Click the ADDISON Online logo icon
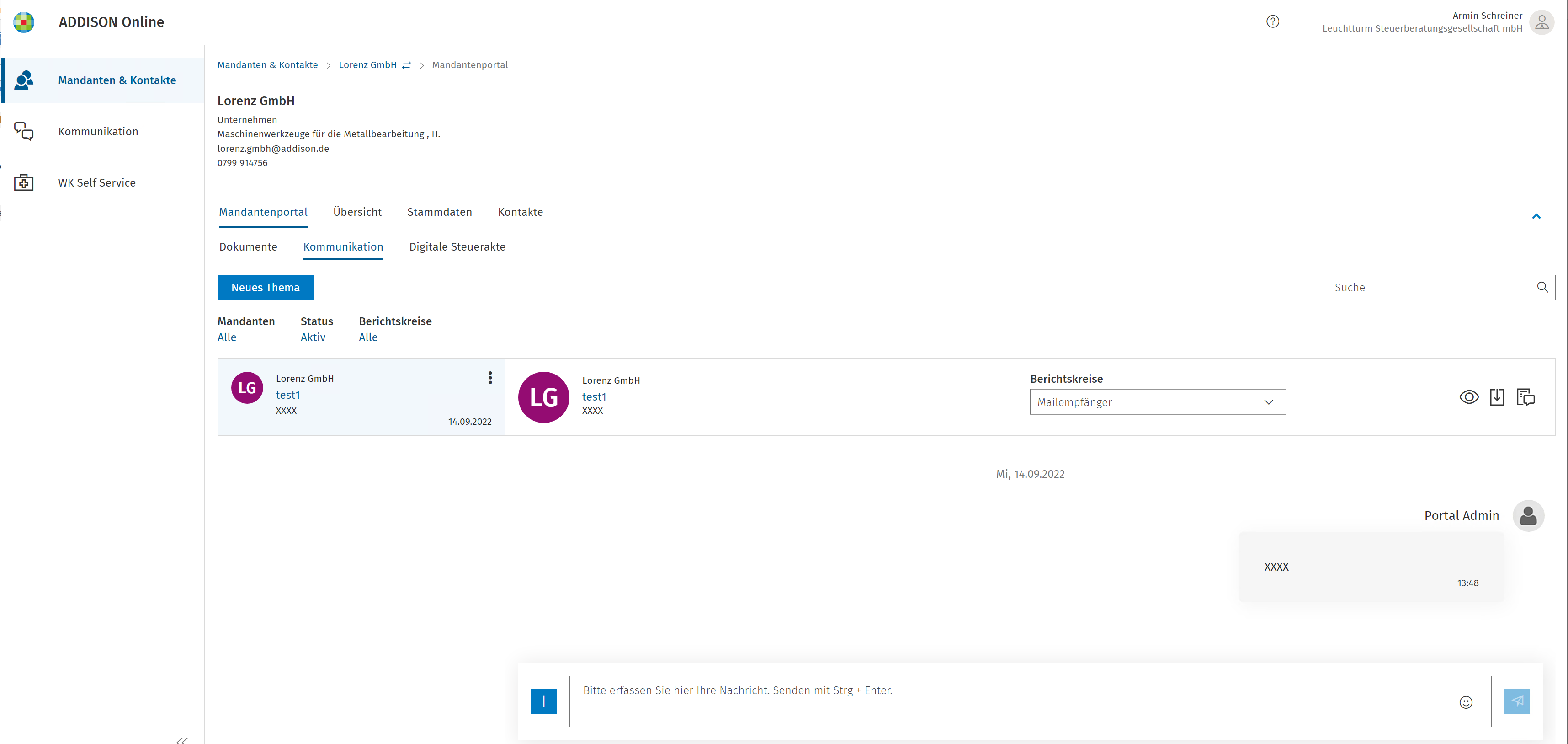Viewport: 1568px width, 744px height. 24,22
